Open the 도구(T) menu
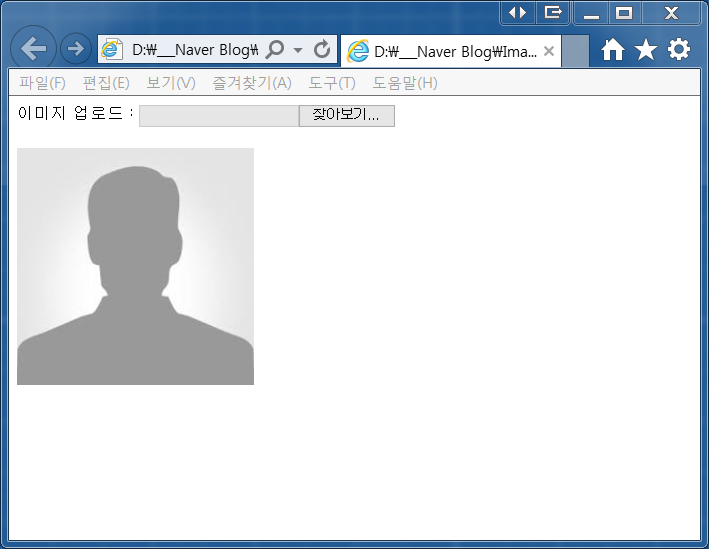 (x=332, y=83)
